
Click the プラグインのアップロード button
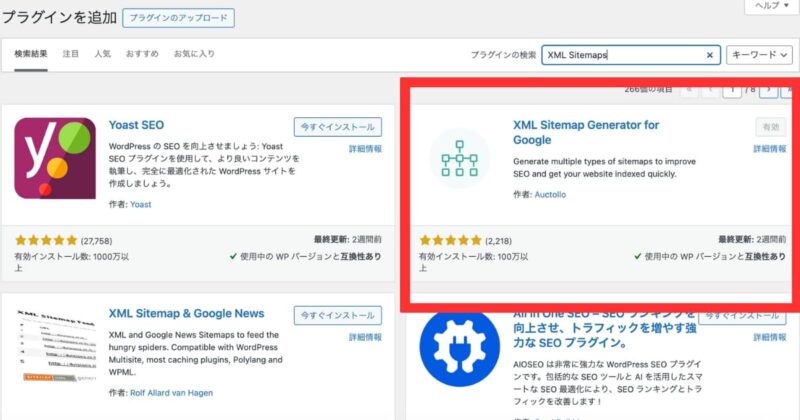(179, 18)
